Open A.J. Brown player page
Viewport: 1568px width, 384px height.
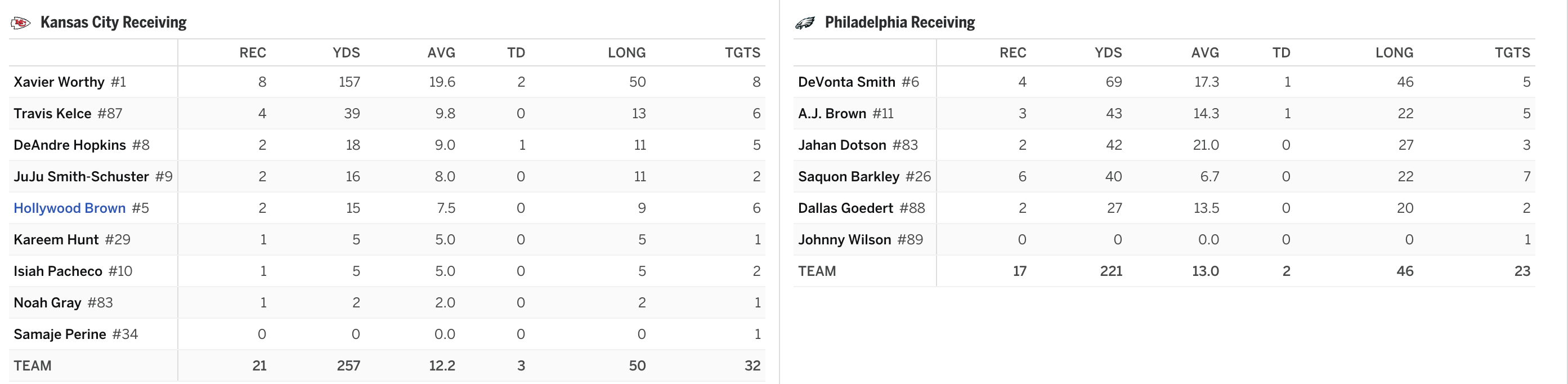832,114
